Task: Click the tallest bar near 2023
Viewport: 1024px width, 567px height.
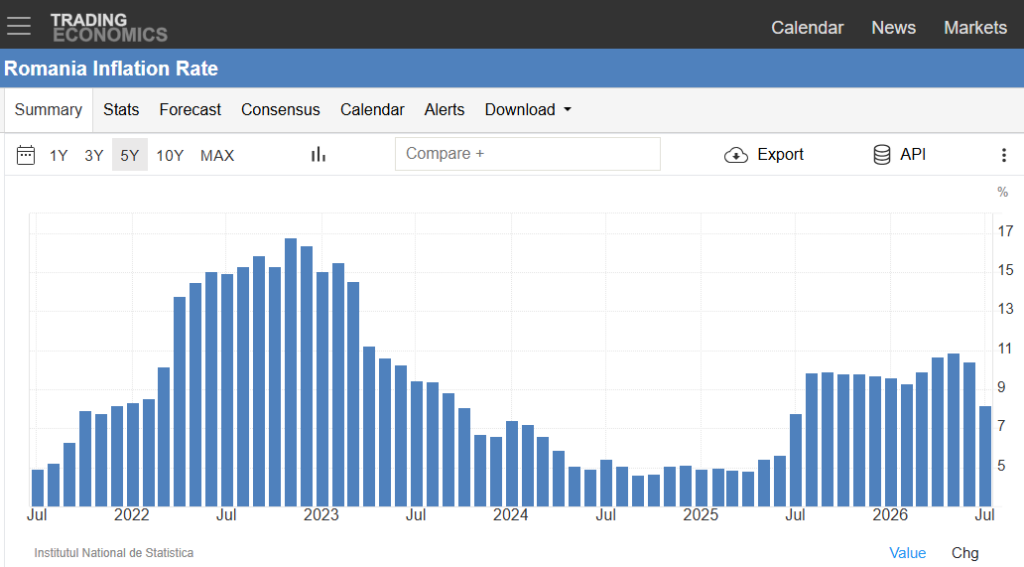Action: point(291,372)
